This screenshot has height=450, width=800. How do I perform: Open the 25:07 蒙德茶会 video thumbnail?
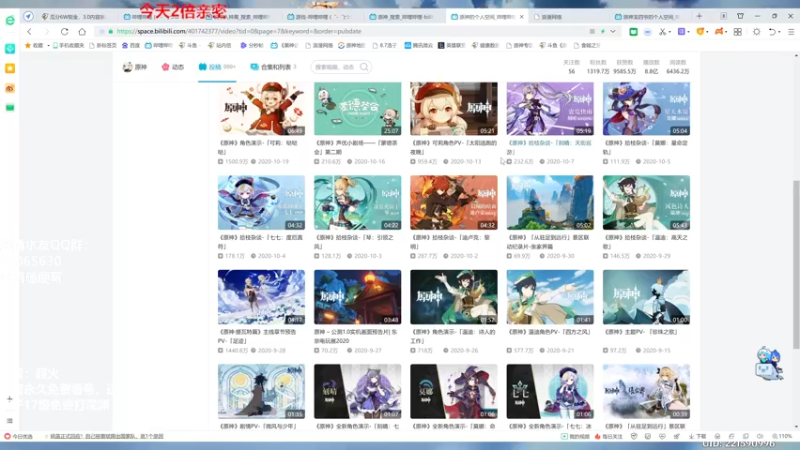[x=358, y=109]
